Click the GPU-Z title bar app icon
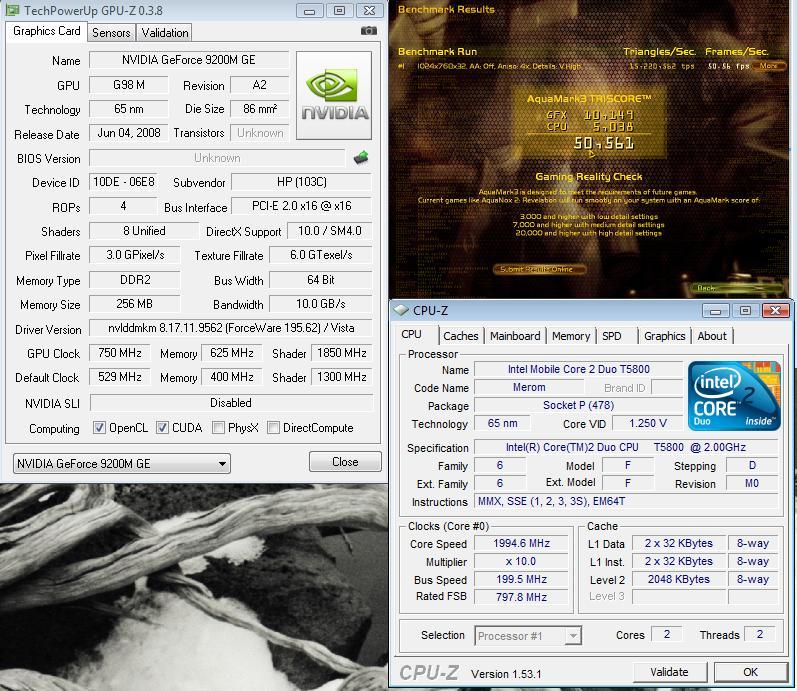Screen dimensions: 797x691 [x=12, y=10]
